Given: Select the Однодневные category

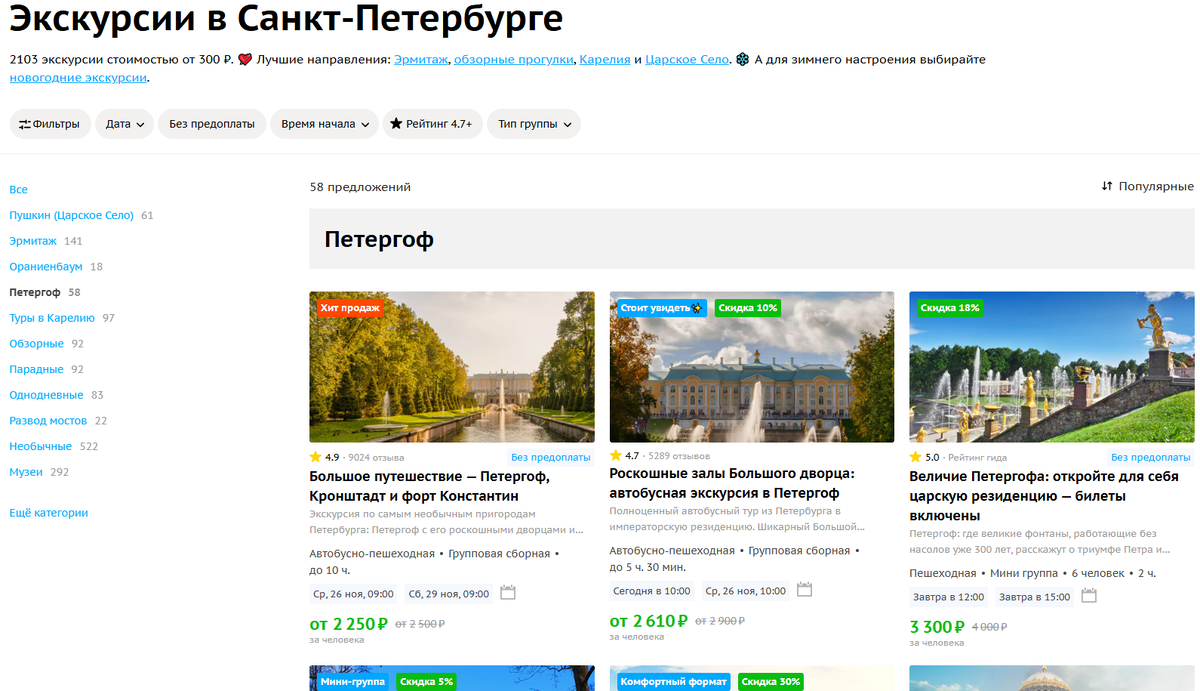Looking at the screenshot, I should [x=46, y=395].
